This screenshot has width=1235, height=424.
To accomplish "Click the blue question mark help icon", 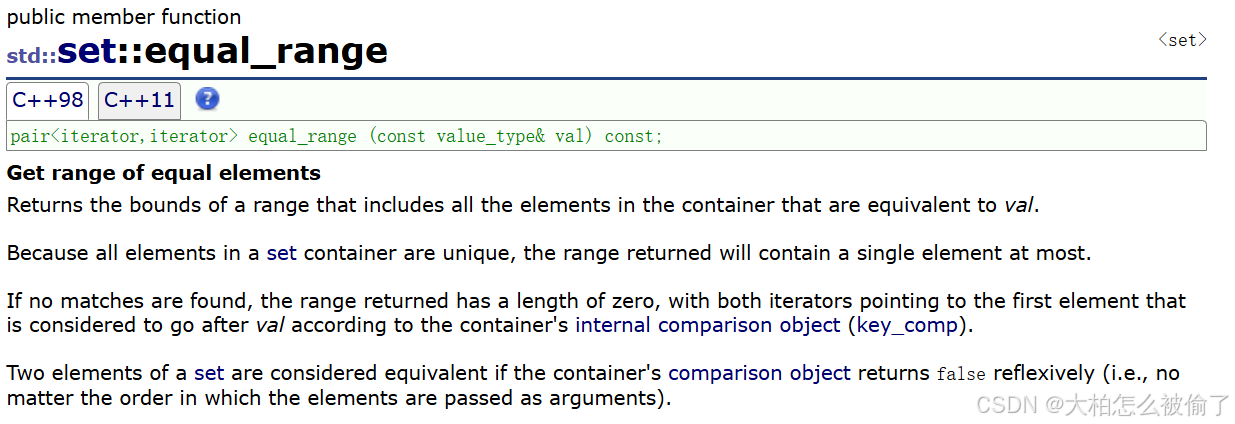I will point(207,99).
